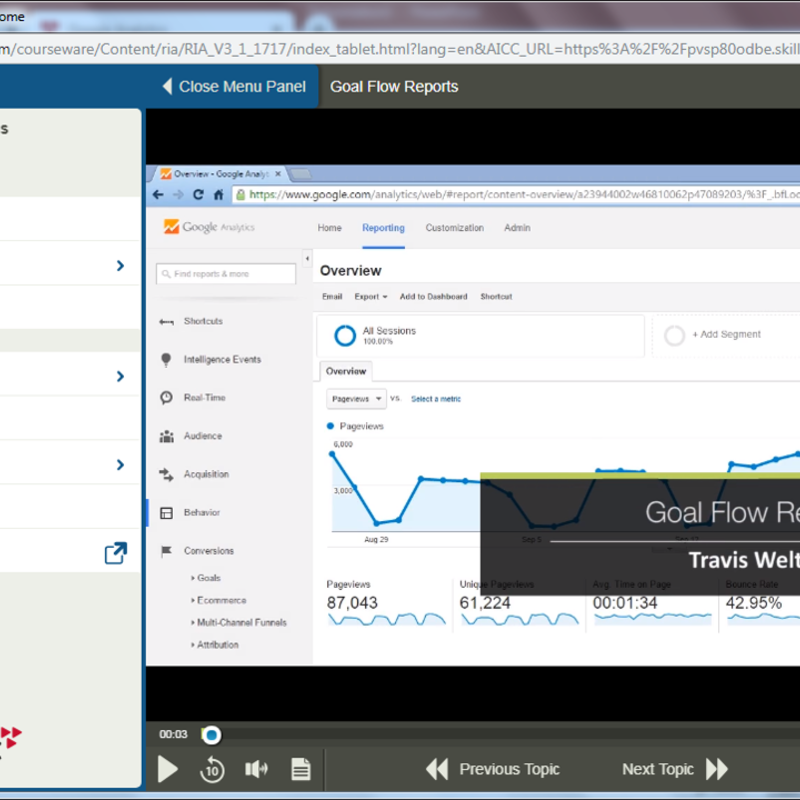Viewport: 800px width, 800px height.
Task: Expand Multi-Channel Funnels item
Action: pyautogui.click(x=239, y=622)
